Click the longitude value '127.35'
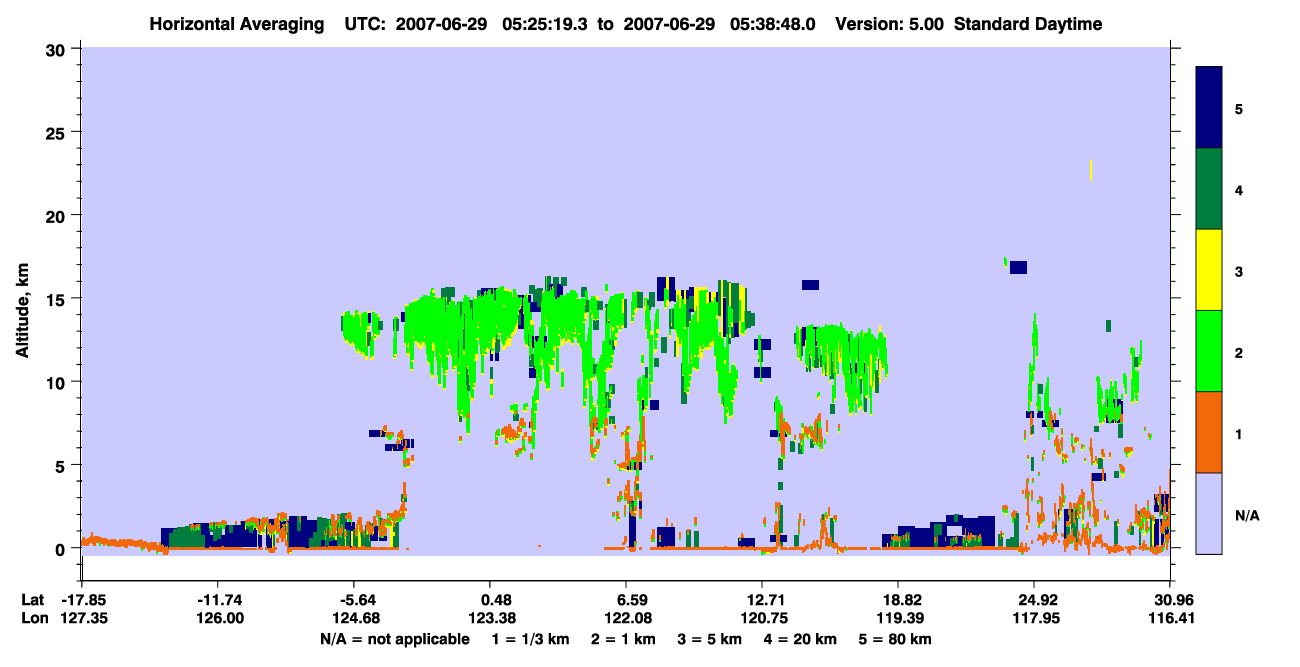 [85, 619]
